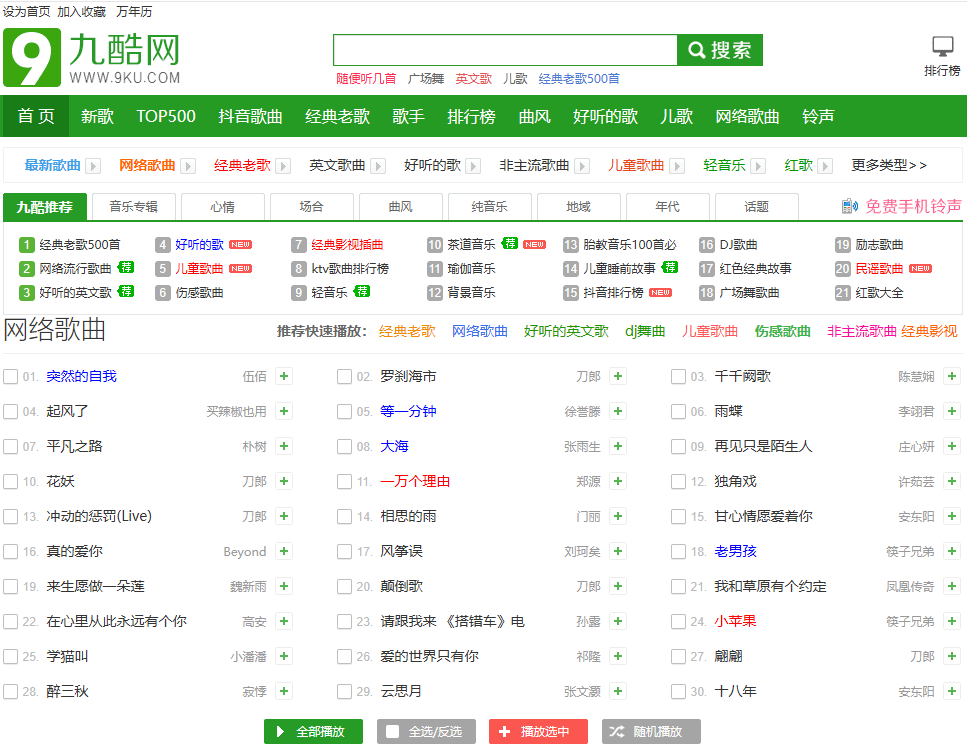Add 一万个理由 with its plus icon

(x=618, y=481)
